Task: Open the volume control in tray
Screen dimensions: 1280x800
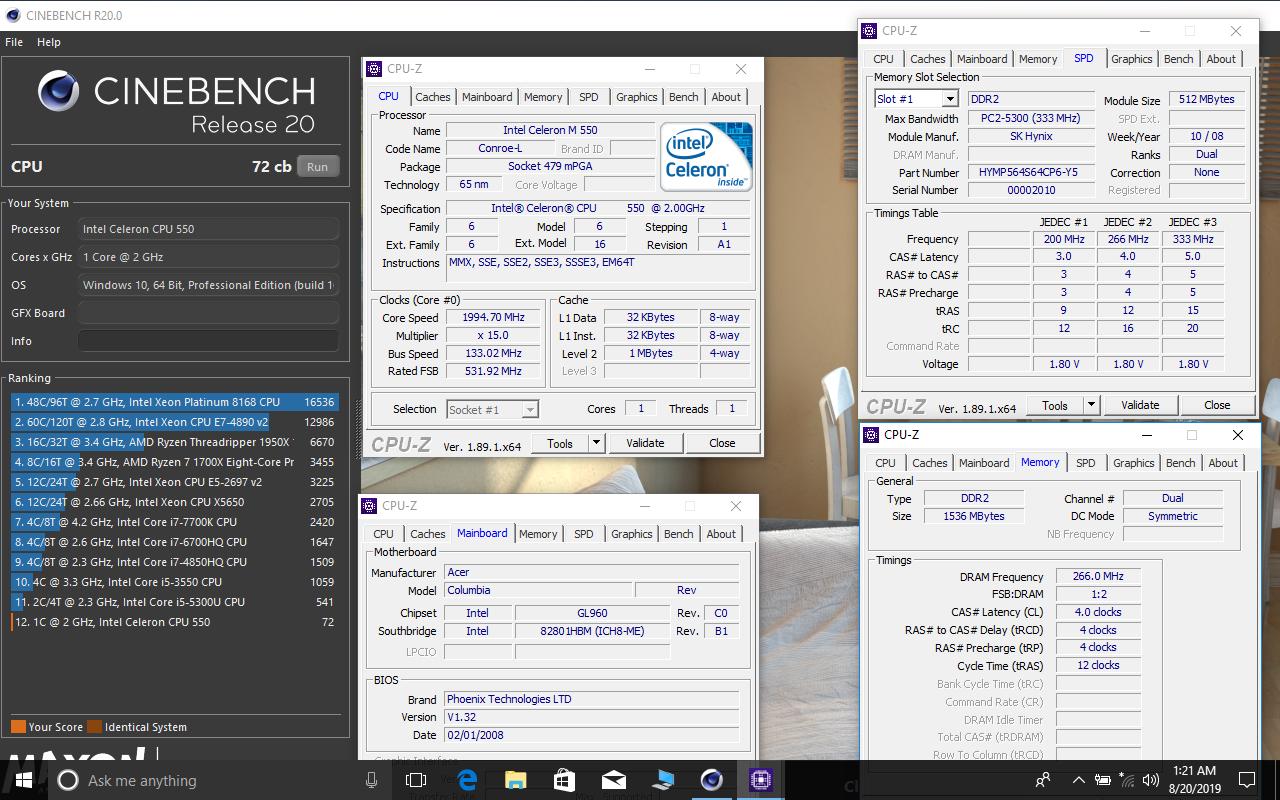Action: (1149, 780)
